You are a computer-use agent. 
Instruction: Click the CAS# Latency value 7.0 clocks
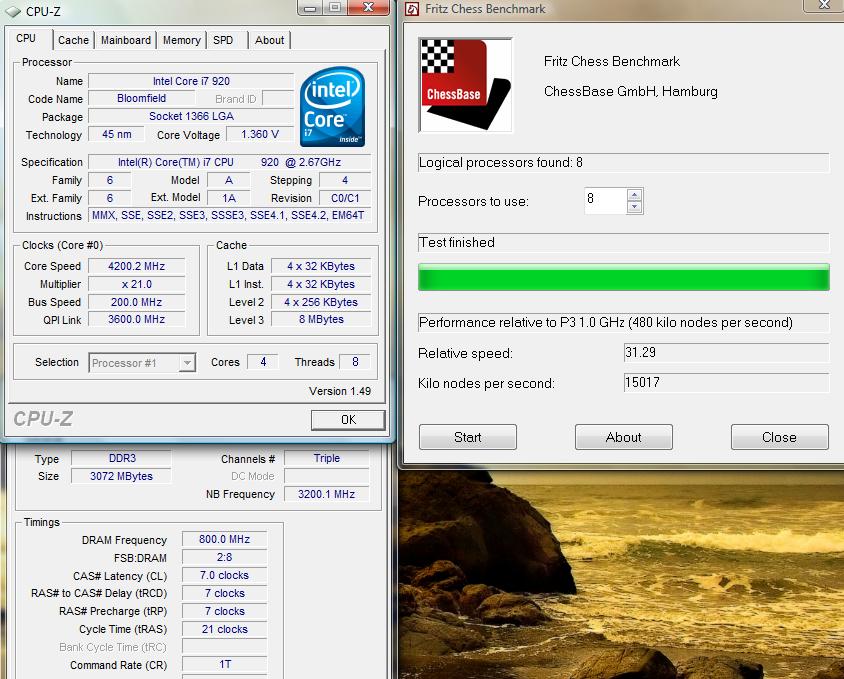coord(224,575)
